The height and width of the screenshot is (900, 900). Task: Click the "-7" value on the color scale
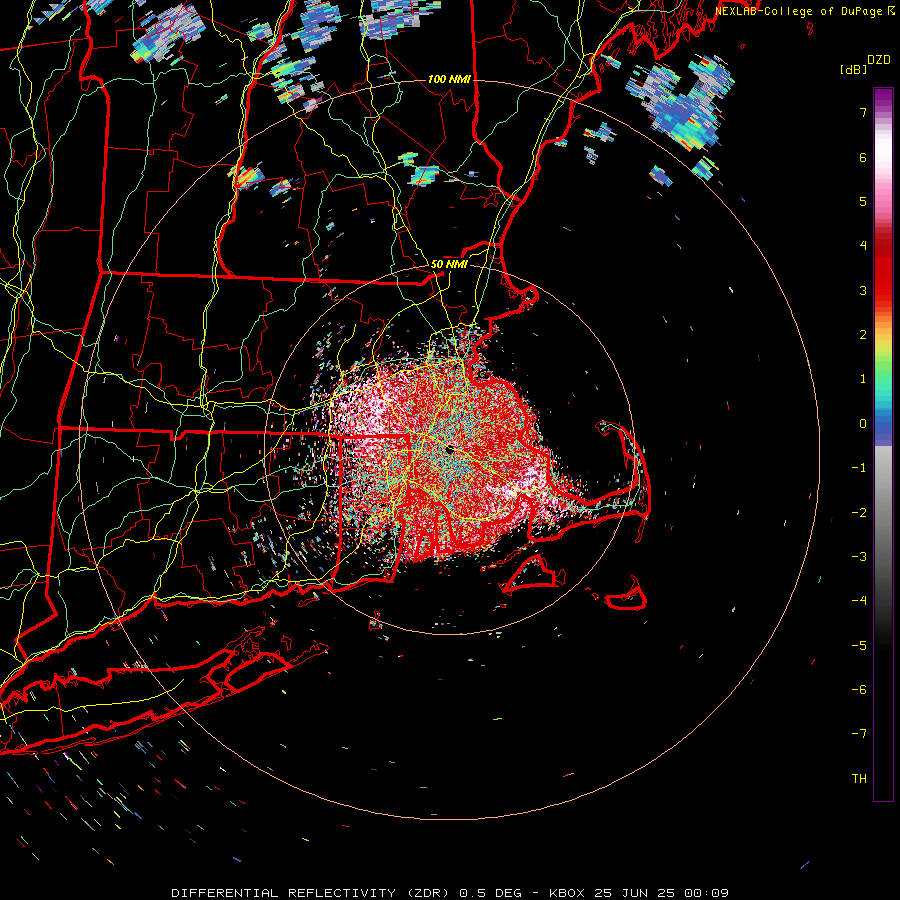859,734
